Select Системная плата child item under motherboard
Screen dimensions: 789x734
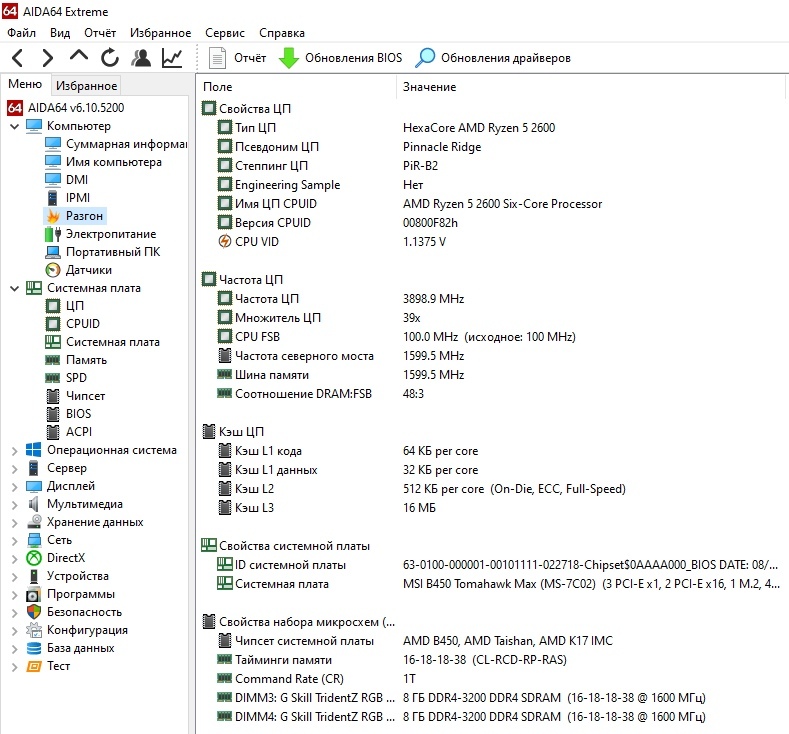(103, 342)
